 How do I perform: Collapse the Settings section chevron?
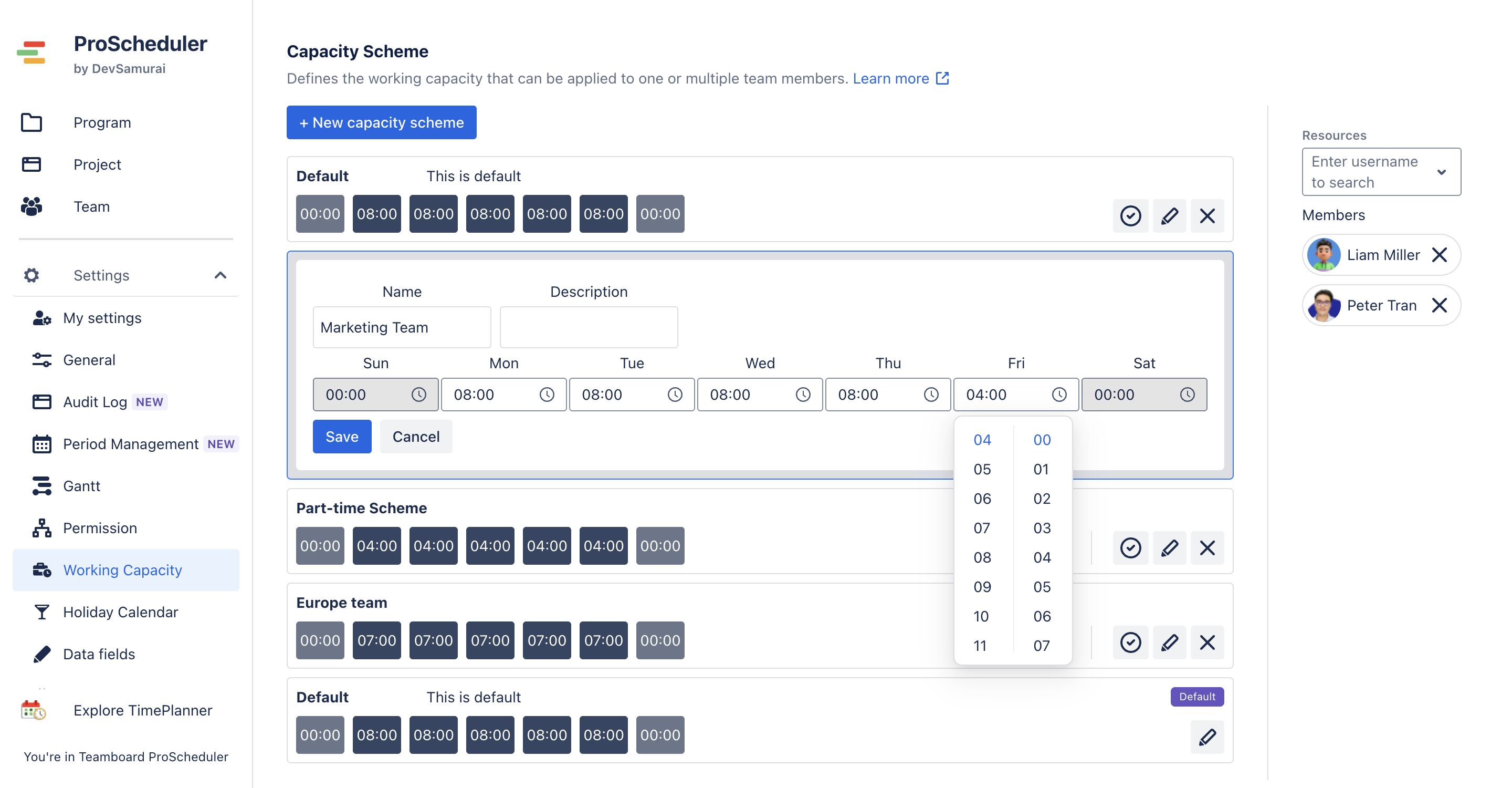(220, 275)
